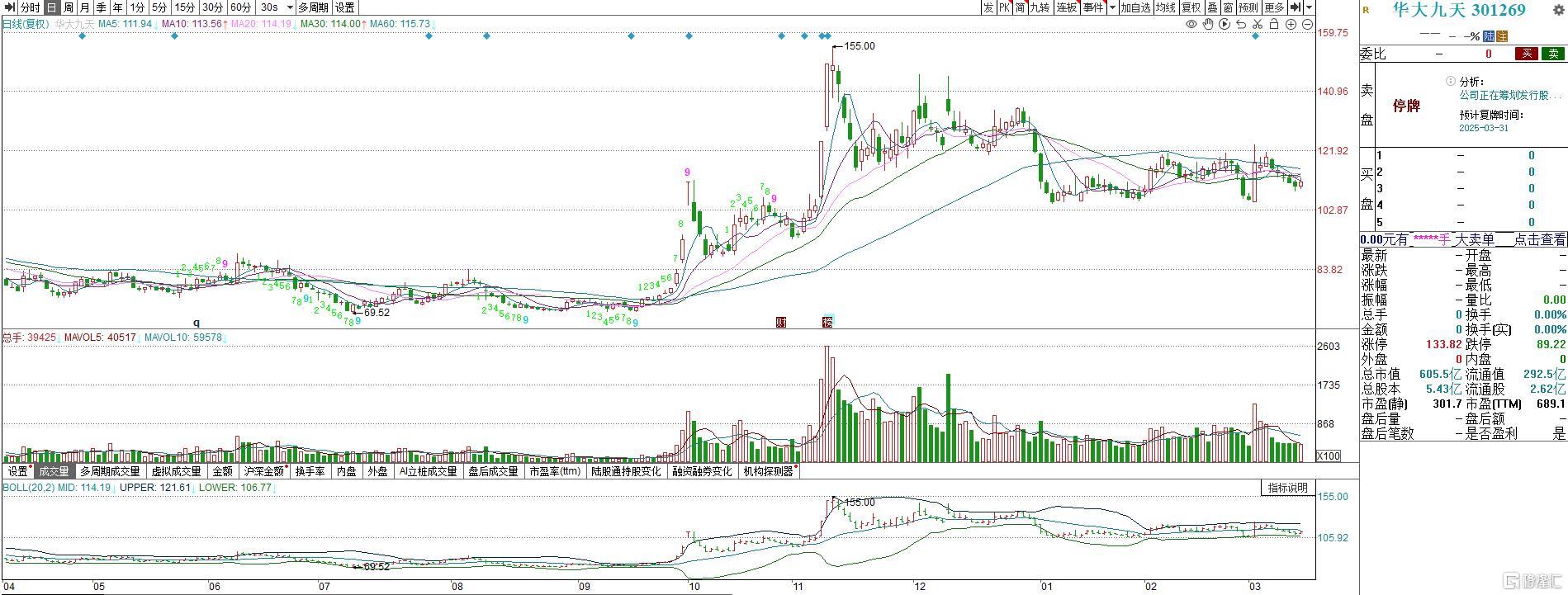
Task: Click the hand pan tool icon
Action: 1208,25
